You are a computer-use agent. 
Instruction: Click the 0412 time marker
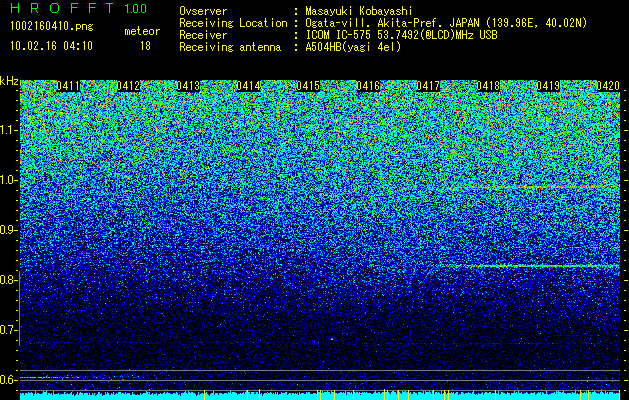tap(128, 86)
